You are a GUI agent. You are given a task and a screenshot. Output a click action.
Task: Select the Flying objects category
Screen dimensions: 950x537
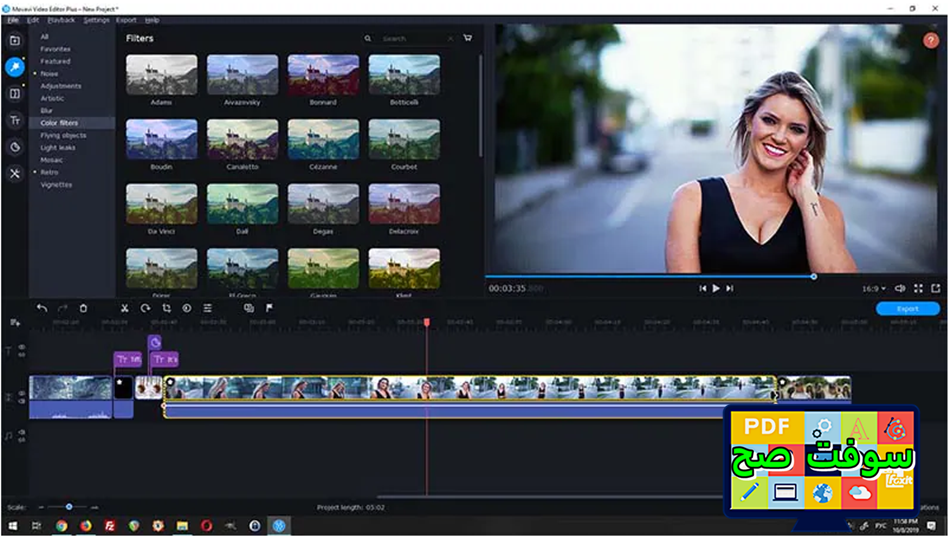point(63,136)
